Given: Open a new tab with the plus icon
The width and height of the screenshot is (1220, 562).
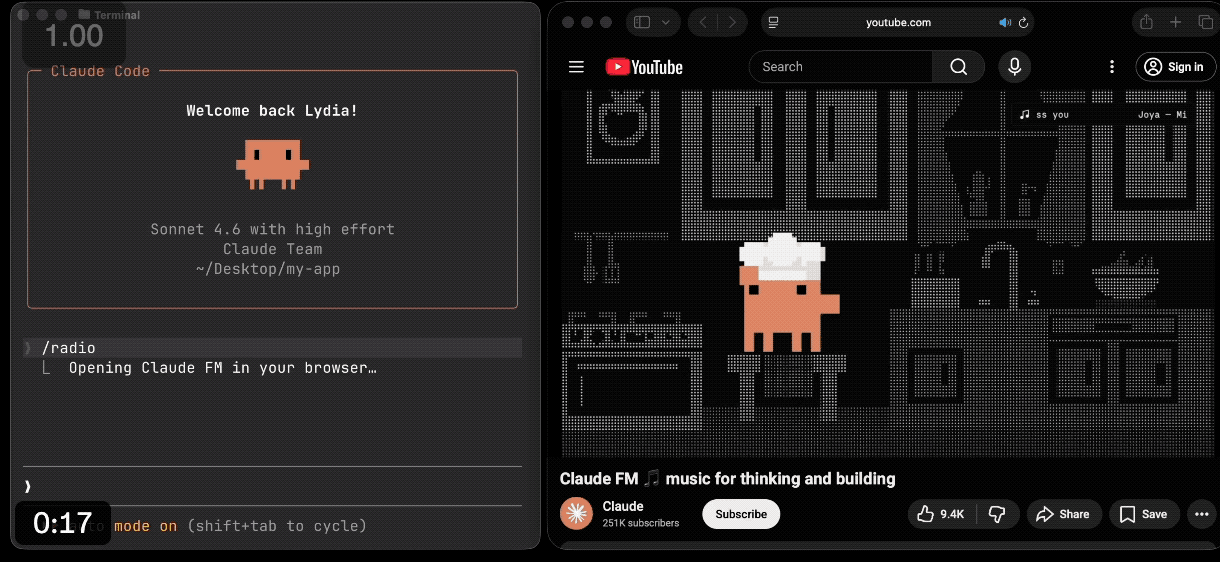Looking at the screenshot, I should point(1176,22).
